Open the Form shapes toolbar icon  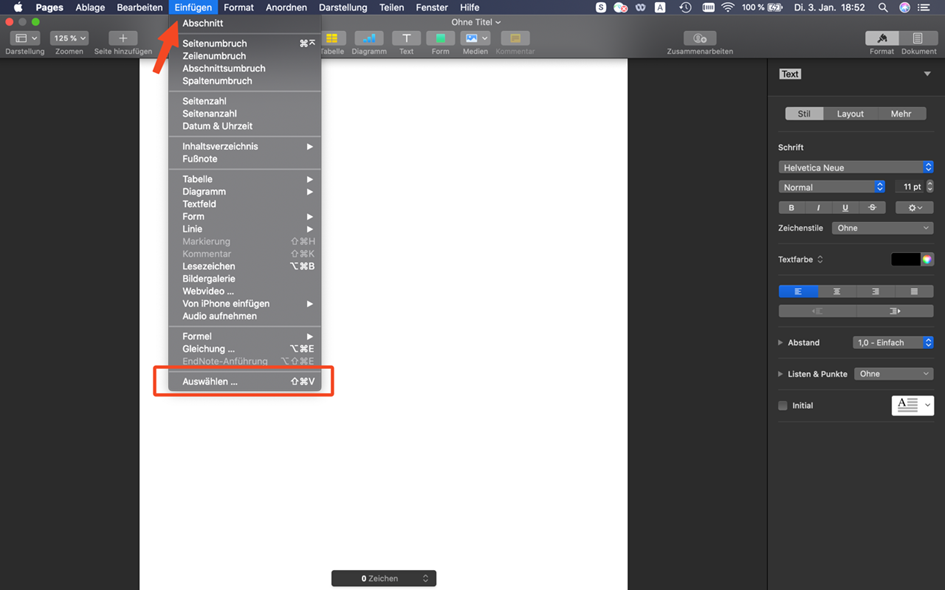[x=441, y=38]
